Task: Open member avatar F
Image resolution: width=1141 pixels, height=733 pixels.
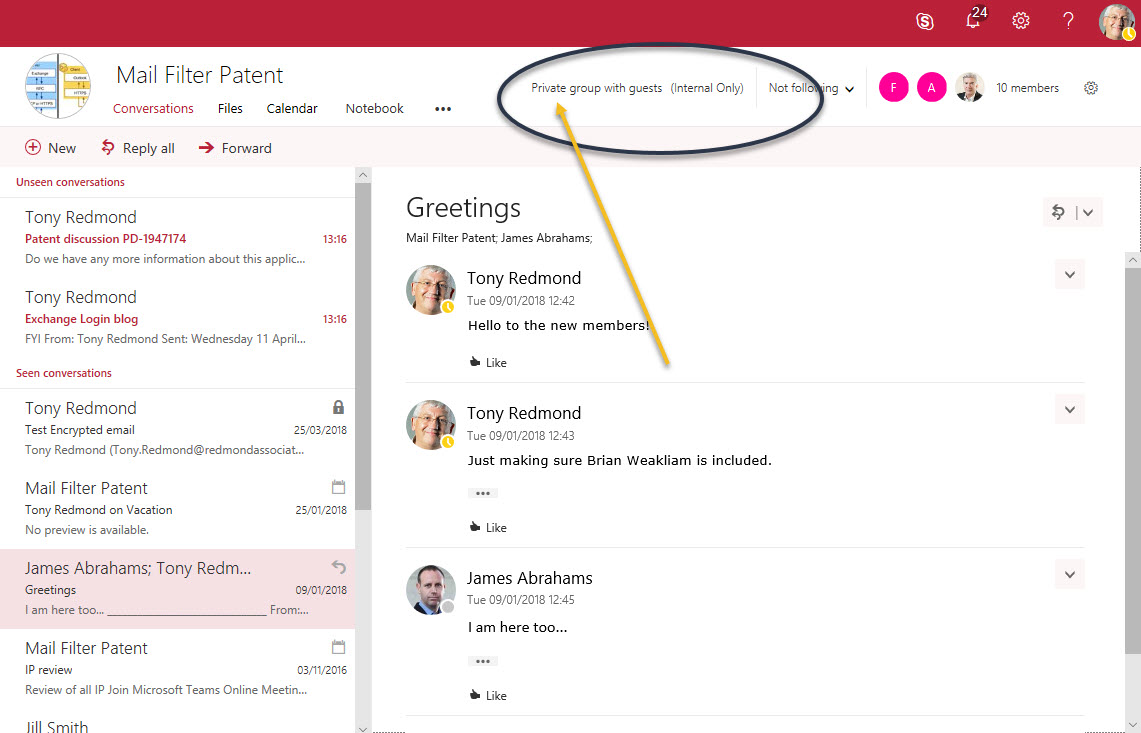Action: [x=894, y=88]
